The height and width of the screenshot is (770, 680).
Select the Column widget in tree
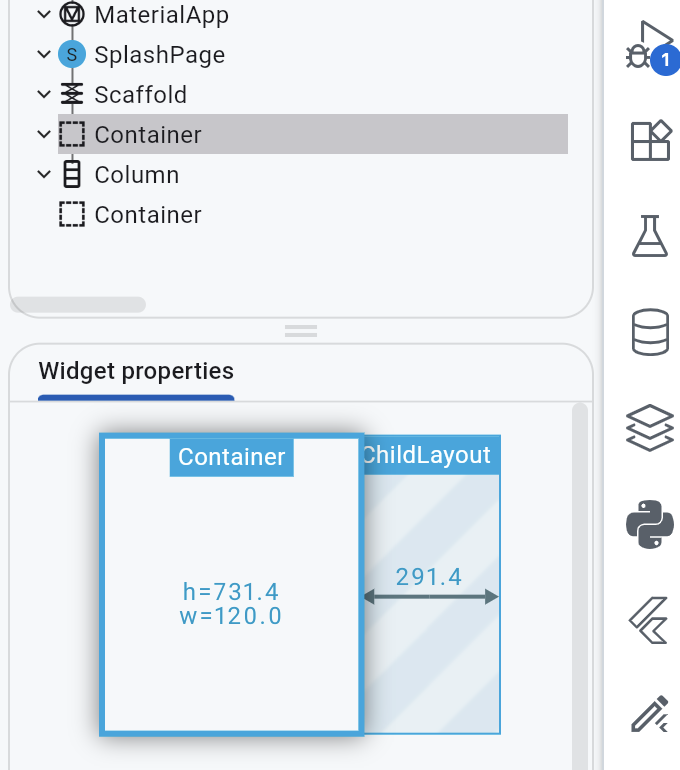pyautogui.click(x=121, y=174)
